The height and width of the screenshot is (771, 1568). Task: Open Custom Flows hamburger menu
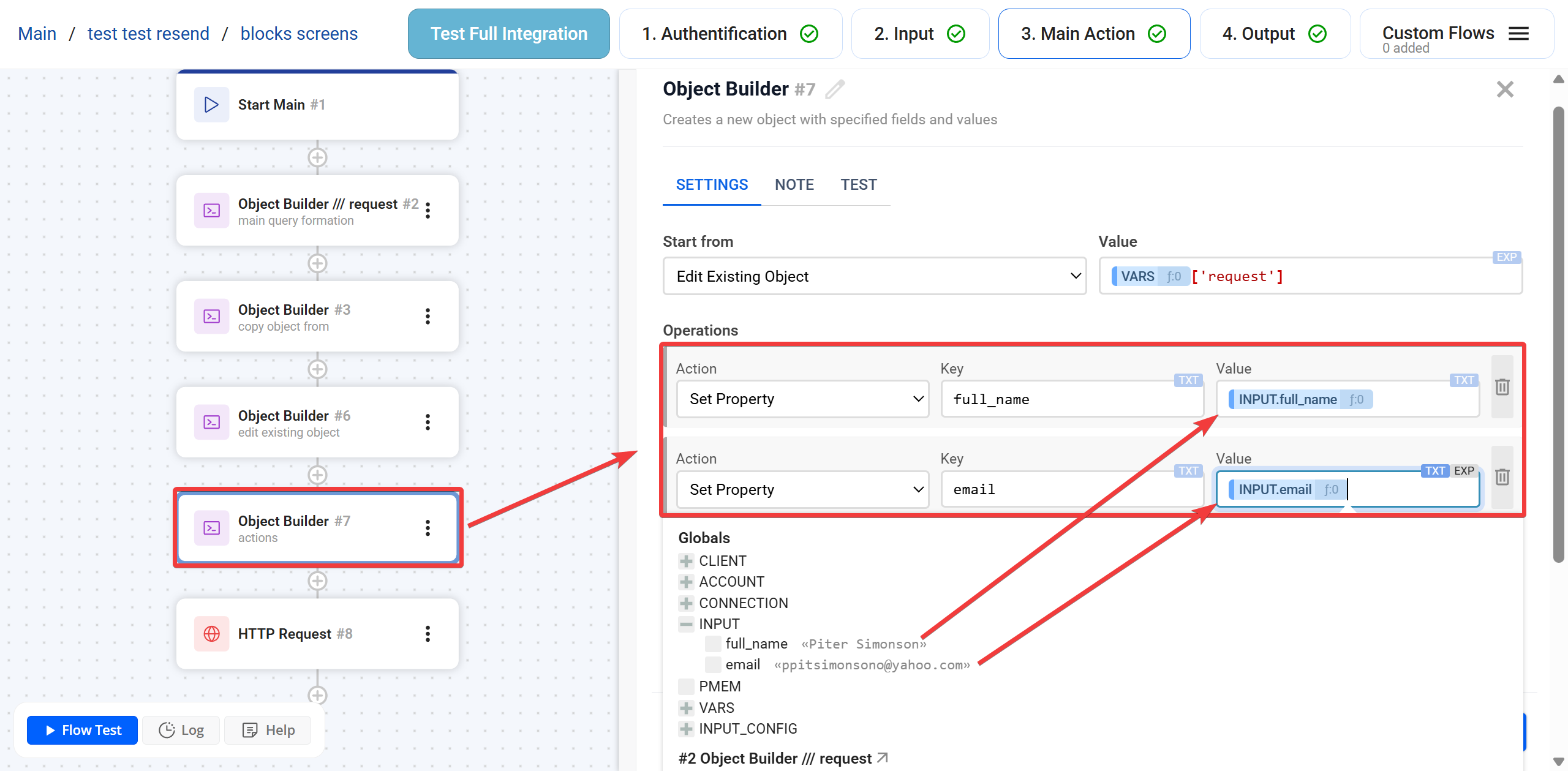pyautogui.click(x=1518, y=34)
